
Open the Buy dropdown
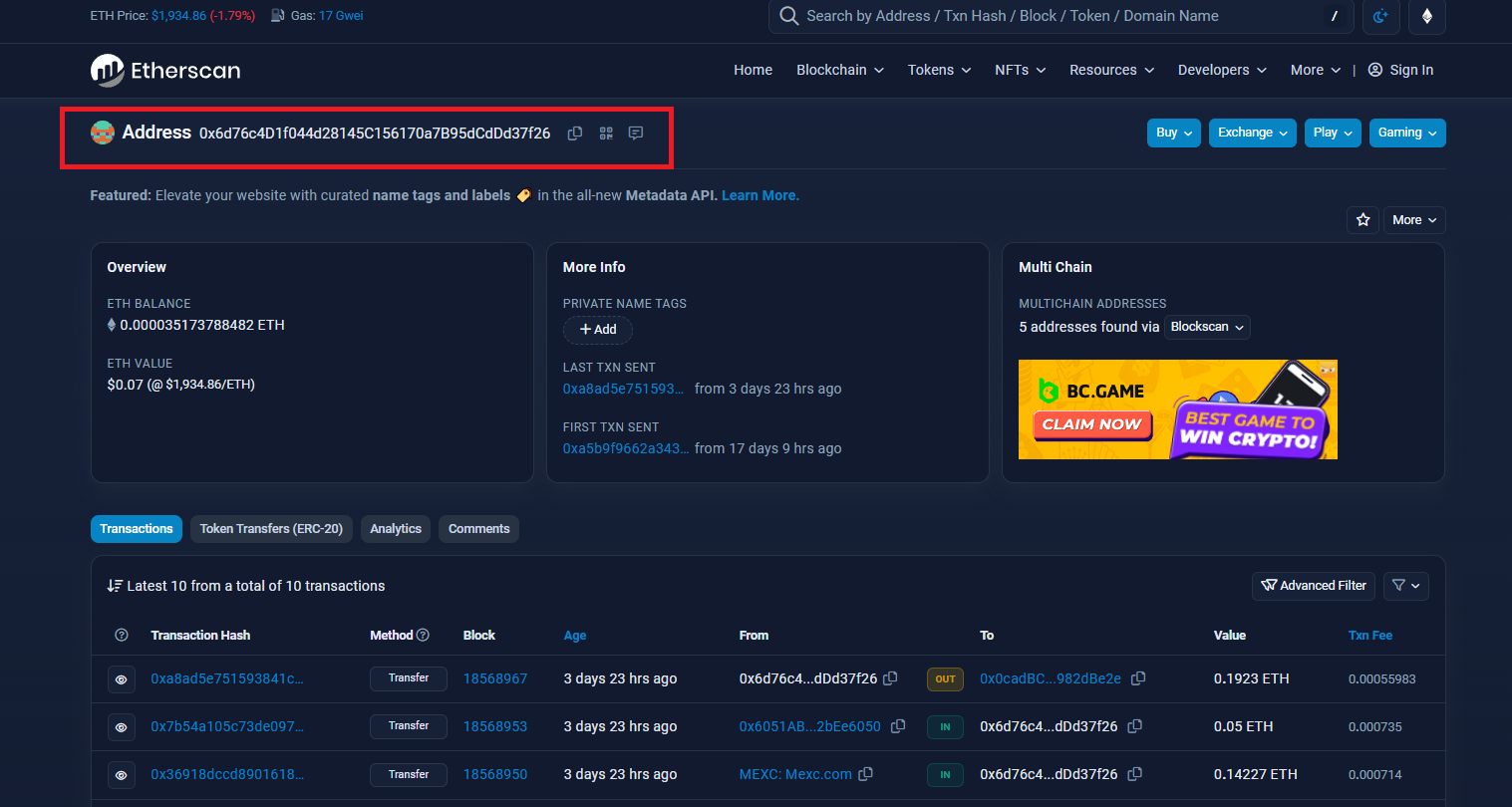pyautogui.click(x=1174, y=133)
